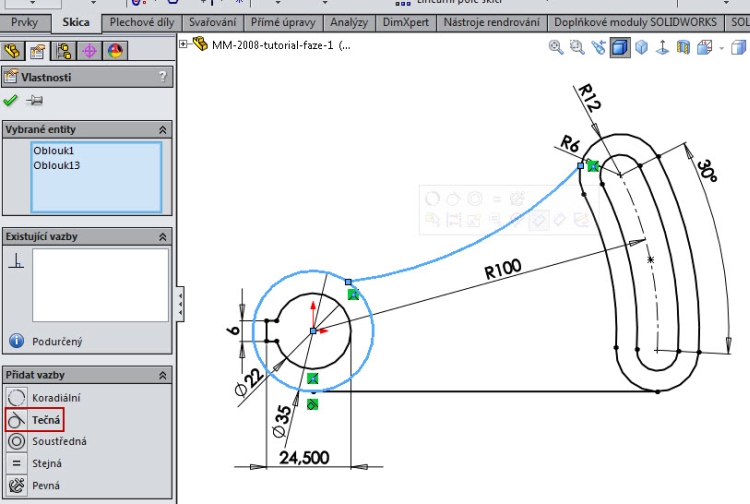Select Oblouk13 in selected entities list
Viewport: 750px width, 504px height.
pyautogui.click(x=56, y=165)
